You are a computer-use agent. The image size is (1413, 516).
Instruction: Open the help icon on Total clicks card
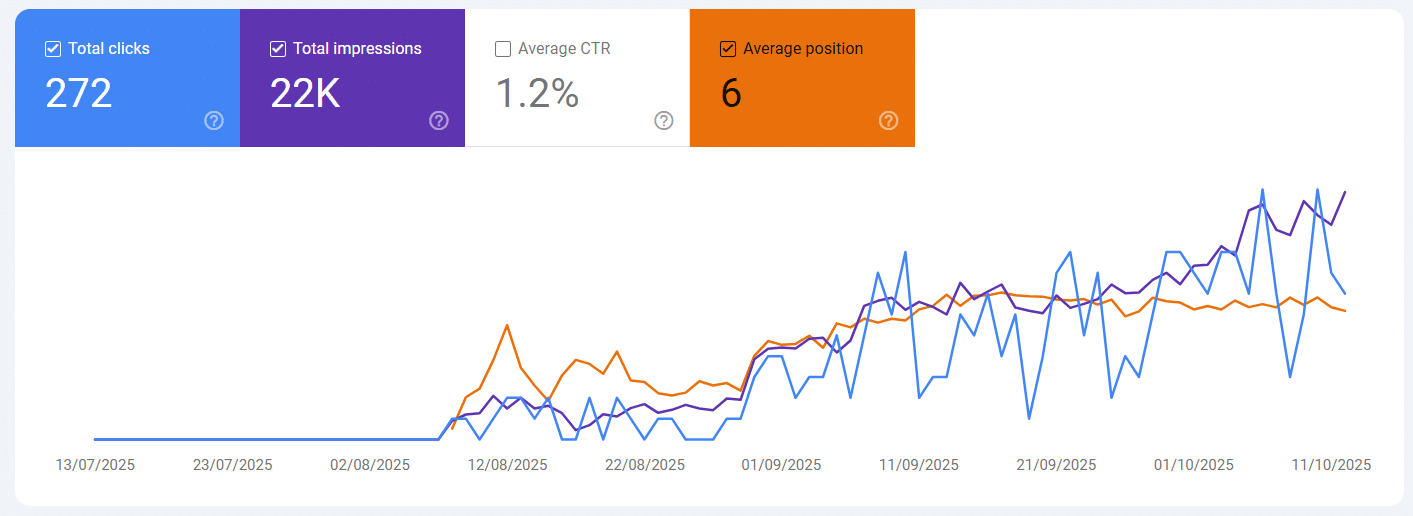pyautogui.click(x=214, y=121)
